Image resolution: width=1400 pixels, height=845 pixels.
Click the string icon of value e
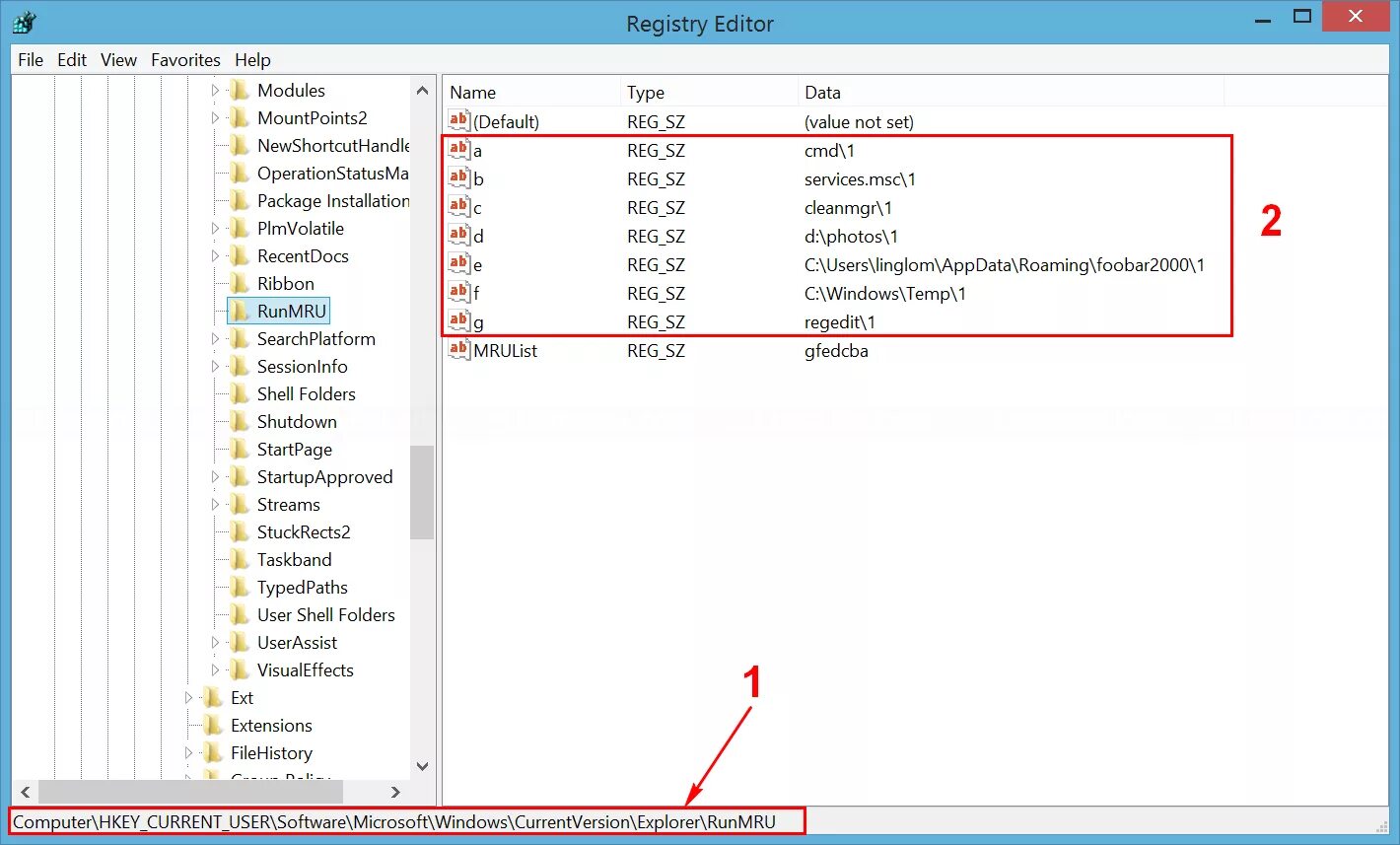tap(459, 264)
